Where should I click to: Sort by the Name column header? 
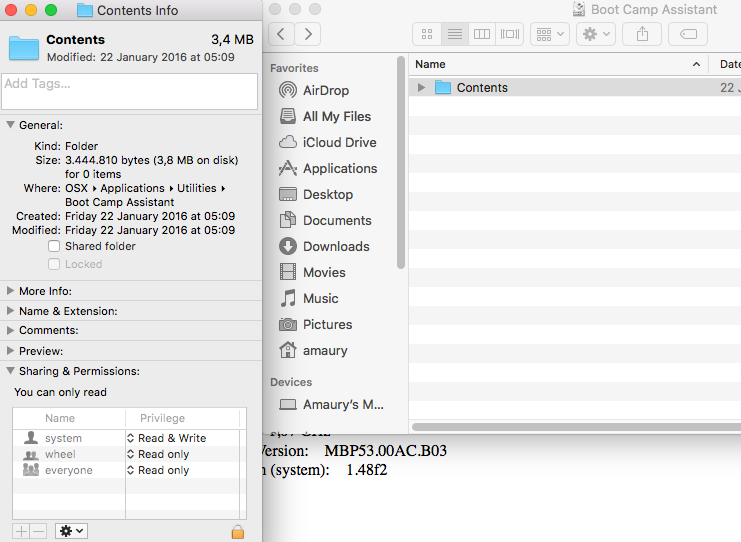click(x=558, y=64)
